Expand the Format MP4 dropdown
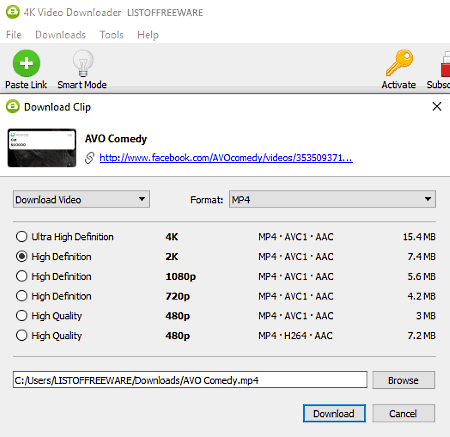This screenshot has height=437, width=450. click(332, 199)
